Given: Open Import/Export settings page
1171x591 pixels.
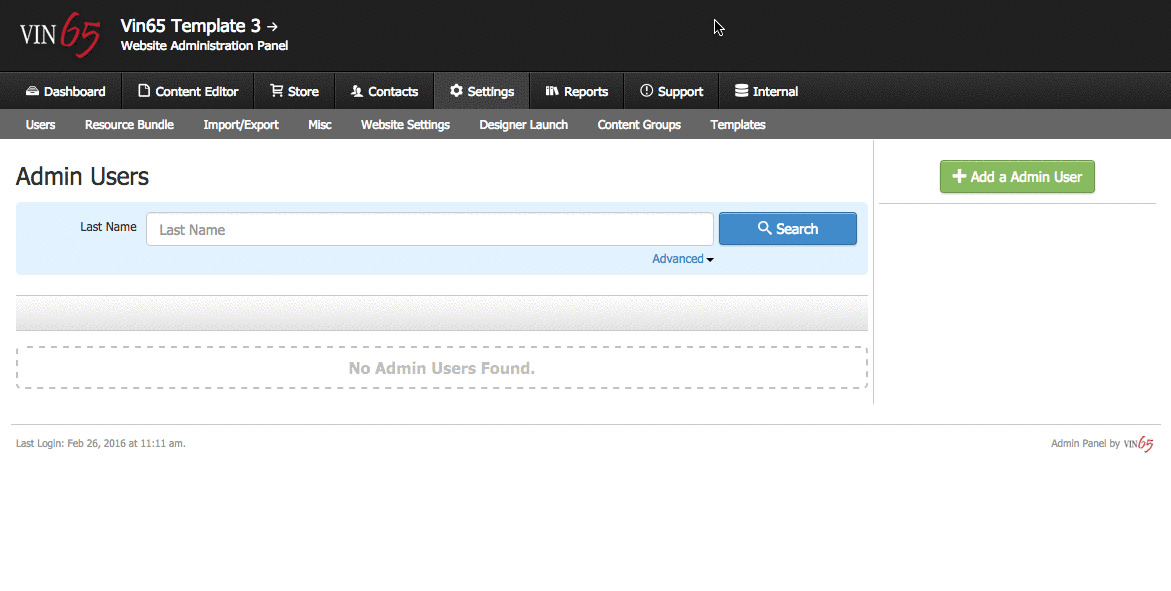Looking at the screenshot, I should click(241, 125).
